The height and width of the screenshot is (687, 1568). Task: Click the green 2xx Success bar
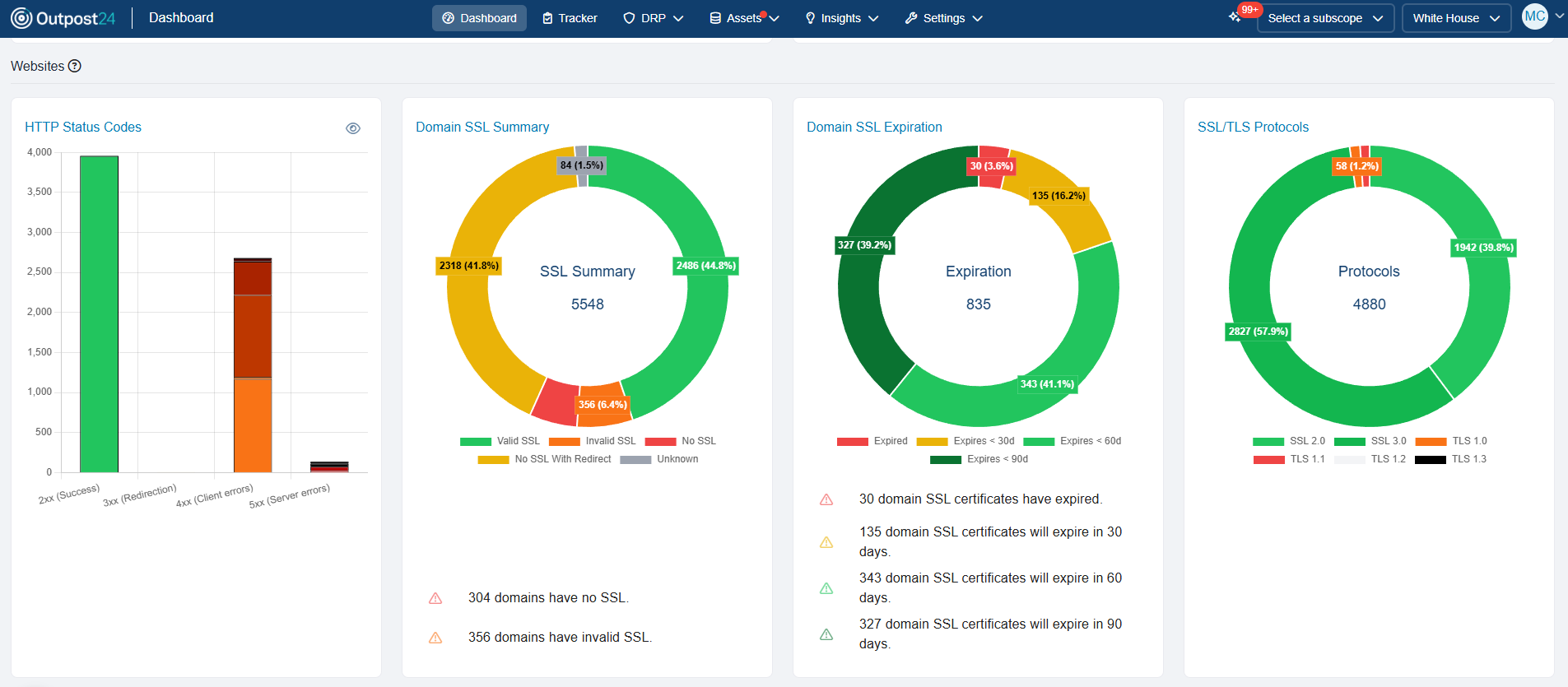coord(99,313)
